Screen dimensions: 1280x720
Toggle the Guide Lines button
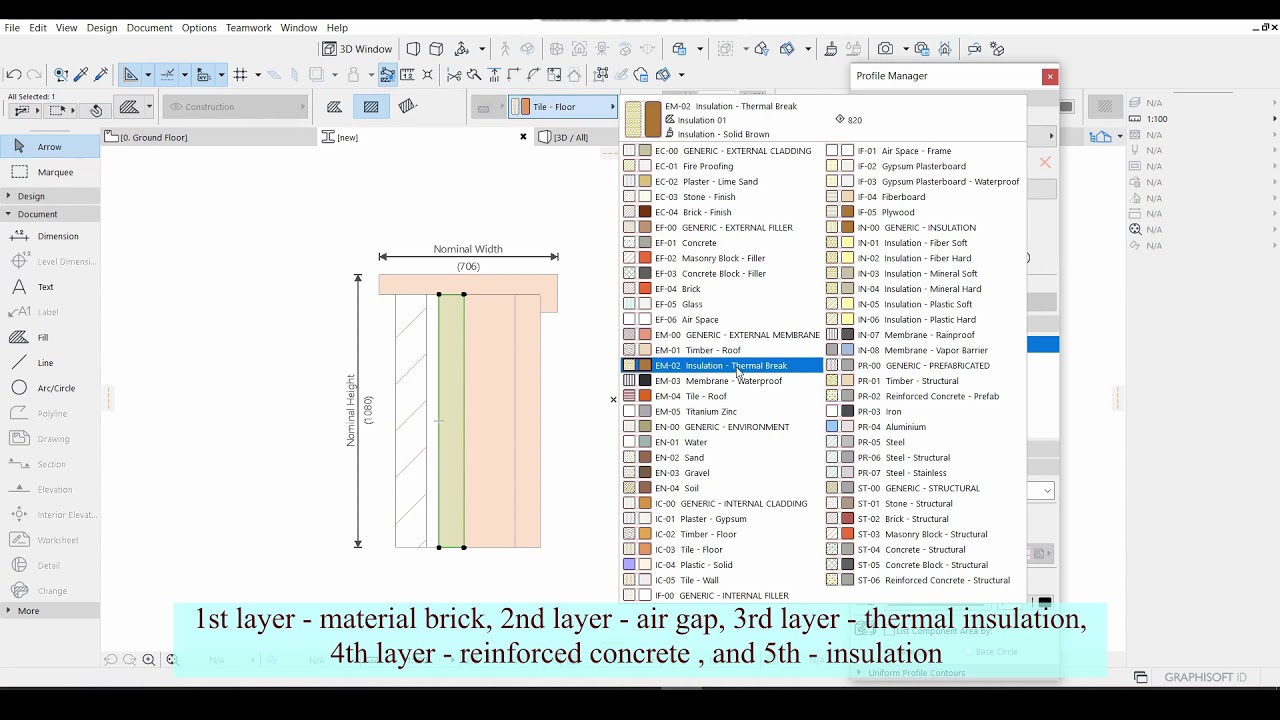click(131, 75)
